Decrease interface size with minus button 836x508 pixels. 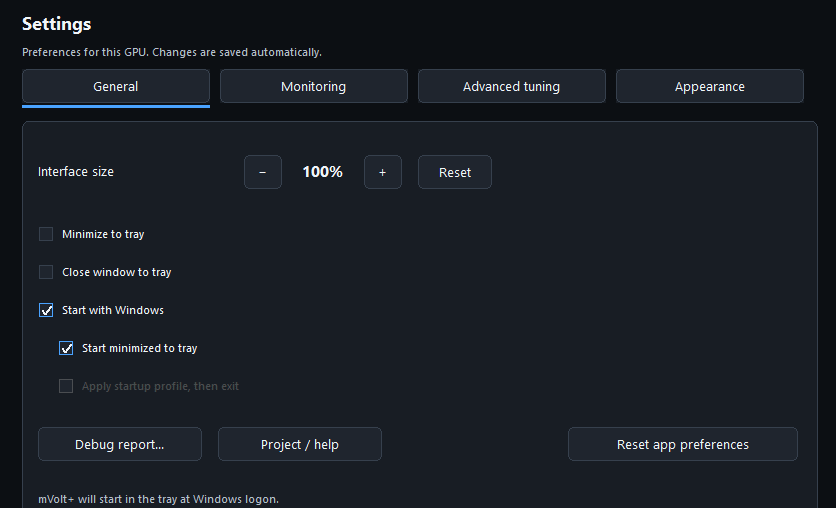[263, 172]
